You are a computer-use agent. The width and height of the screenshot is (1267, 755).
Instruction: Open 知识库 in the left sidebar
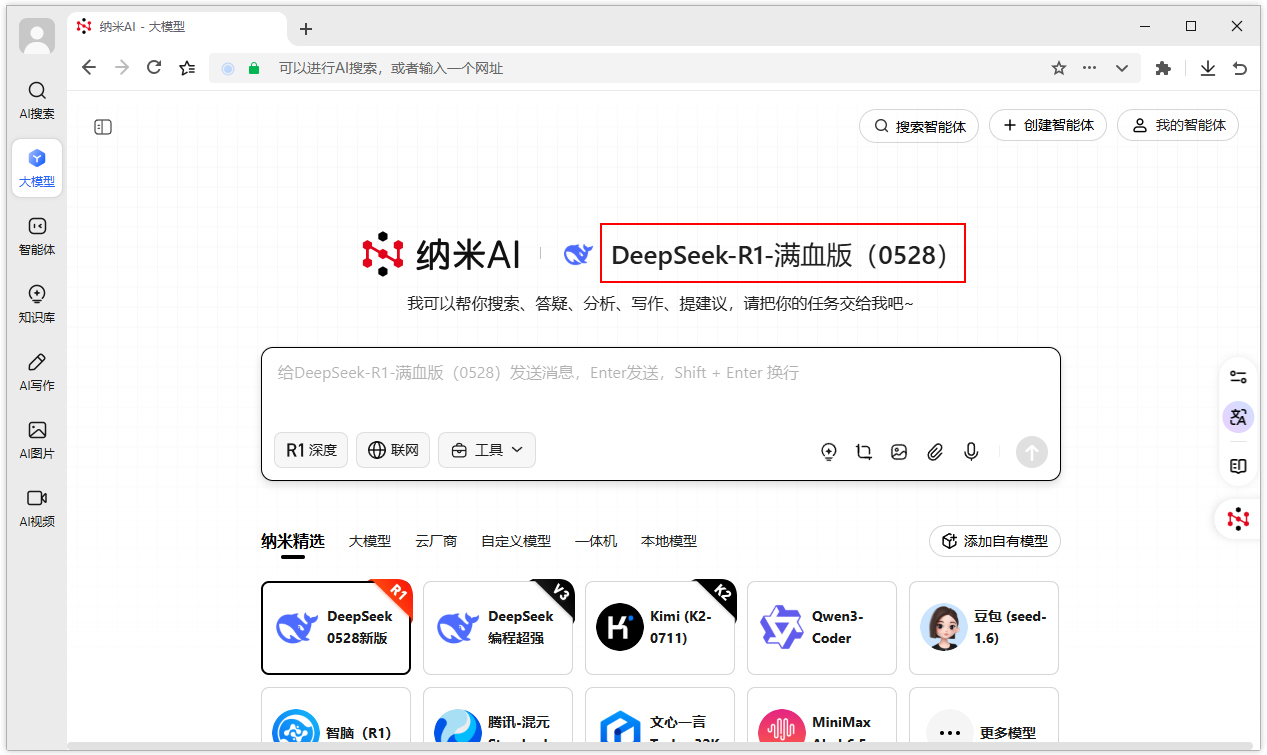[x=36, y=302]
